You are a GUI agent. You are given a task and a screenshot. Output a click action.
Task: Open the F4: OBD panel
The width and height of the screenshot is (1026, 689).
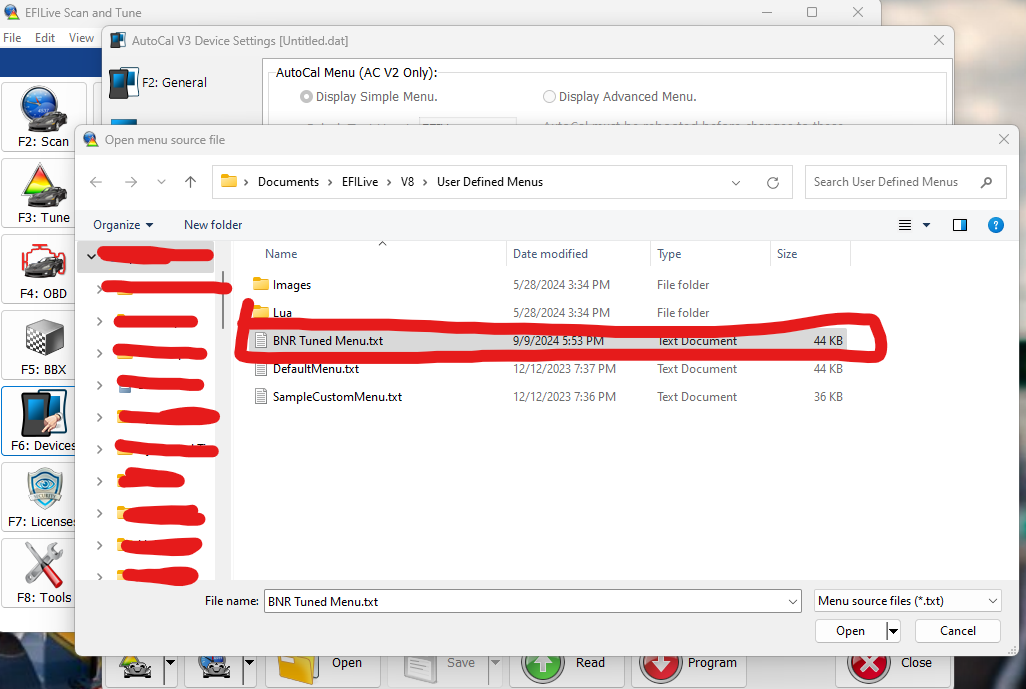pos(43,270)
